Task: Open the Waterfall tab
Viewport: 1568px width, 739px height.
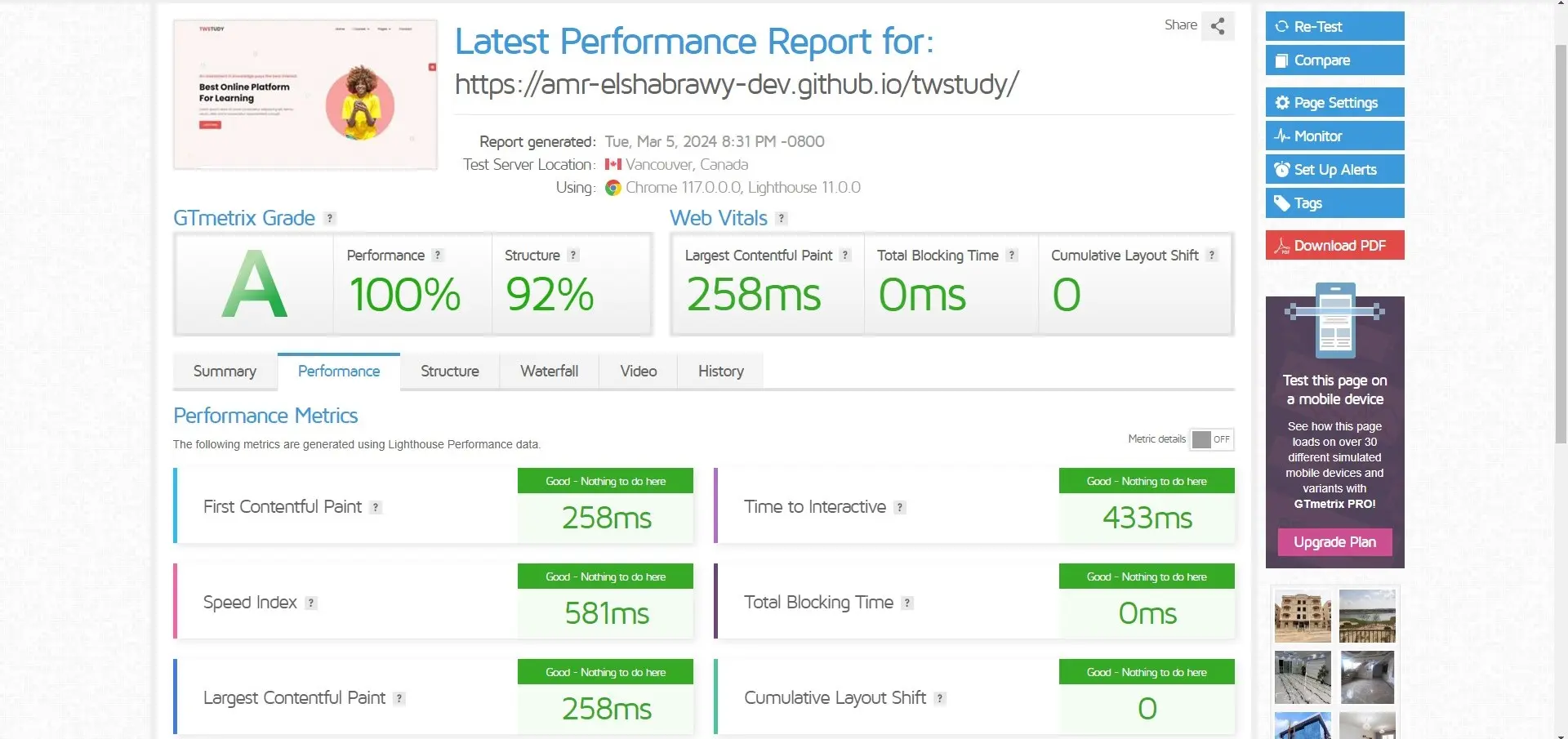Action: [x=550, y=372]
